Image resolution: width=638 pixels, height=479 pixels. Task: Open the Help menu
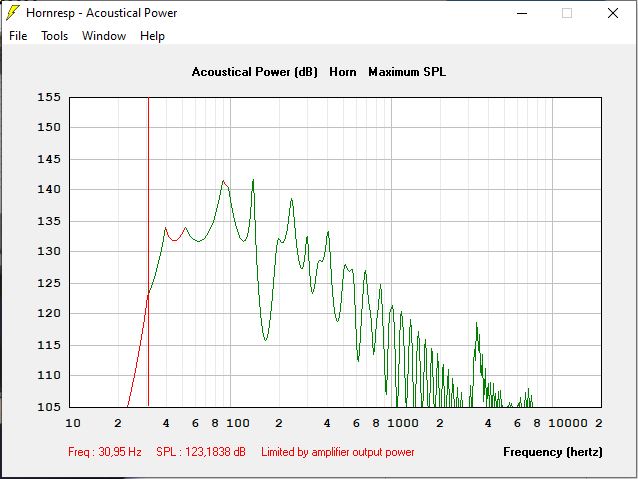152,36
